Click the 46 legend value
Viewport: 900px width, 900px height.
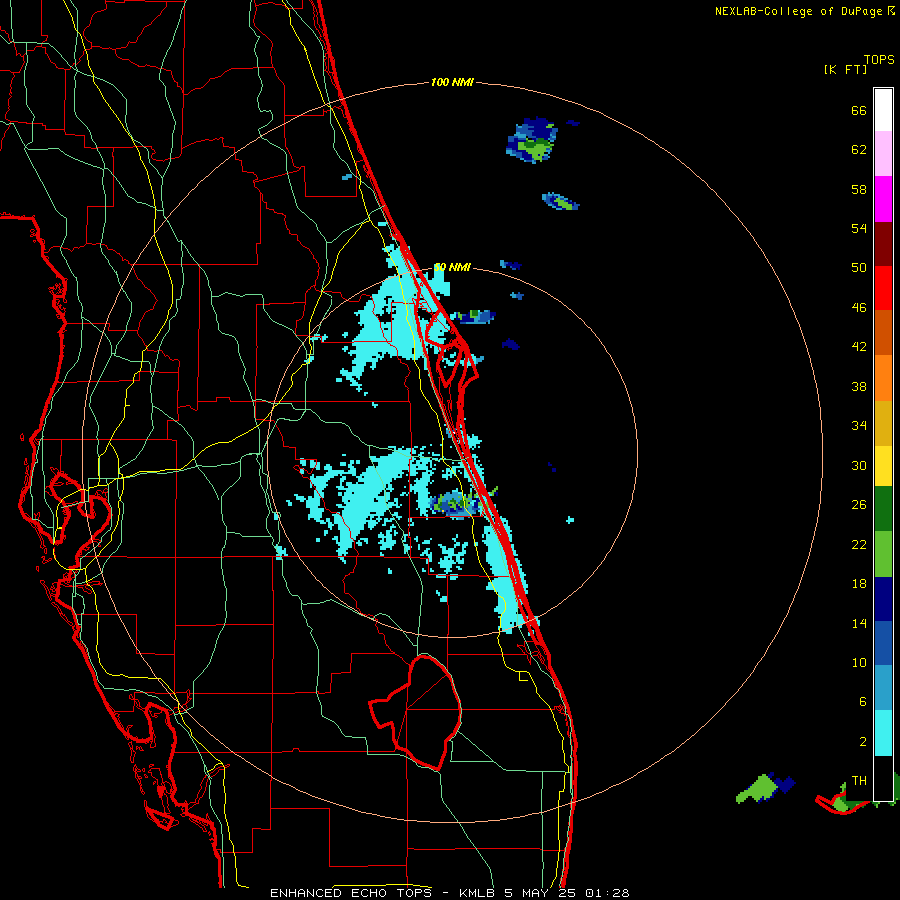pos(859,308)
